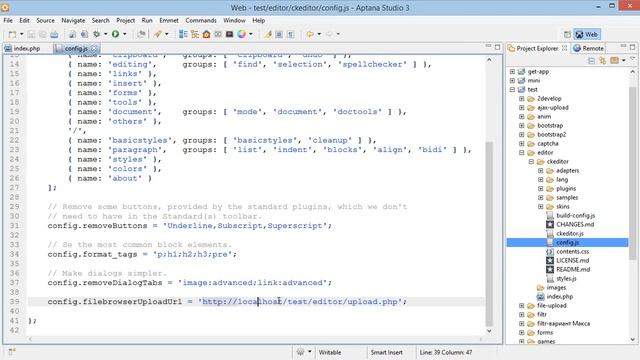Viewport: 640px width, 360px height.
Task: Expand the skins folder
Action: click(x=540, y=207)
